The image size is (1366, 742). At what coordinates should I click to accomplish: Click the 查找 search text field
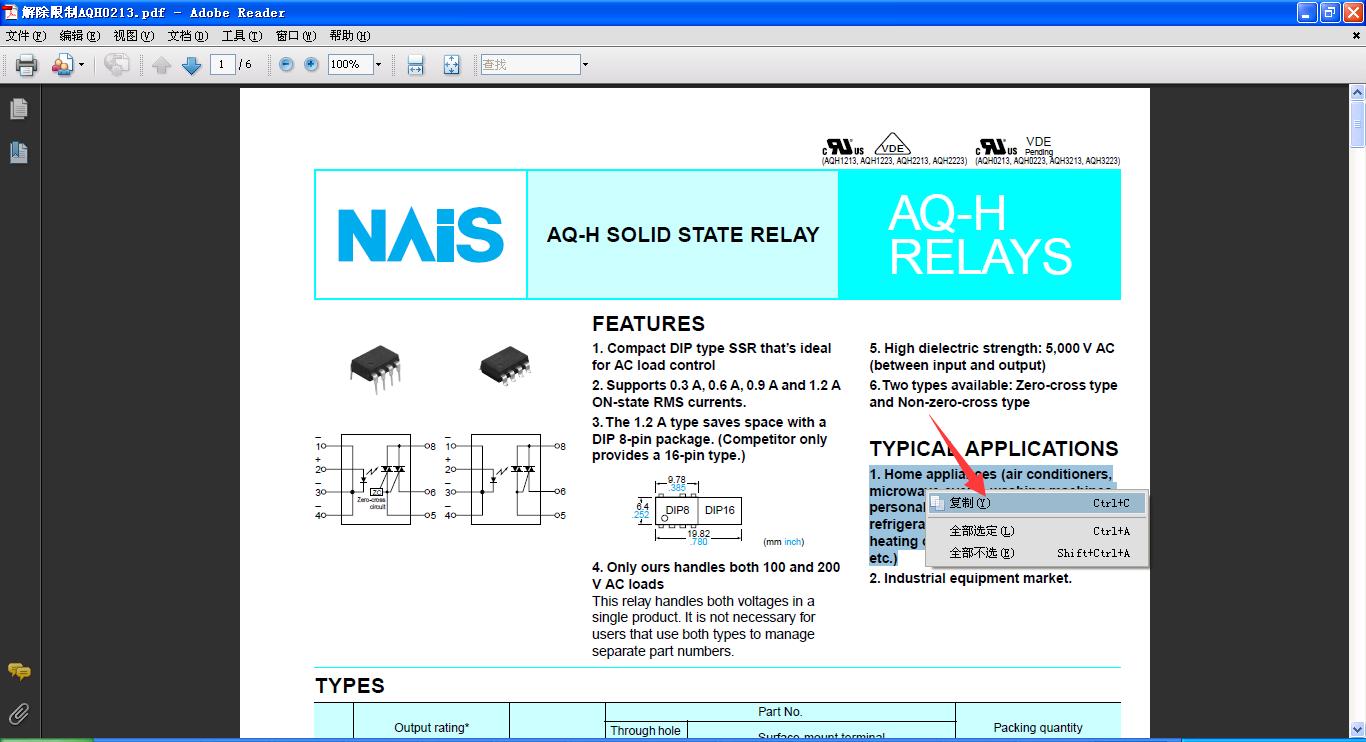point(529,65)
